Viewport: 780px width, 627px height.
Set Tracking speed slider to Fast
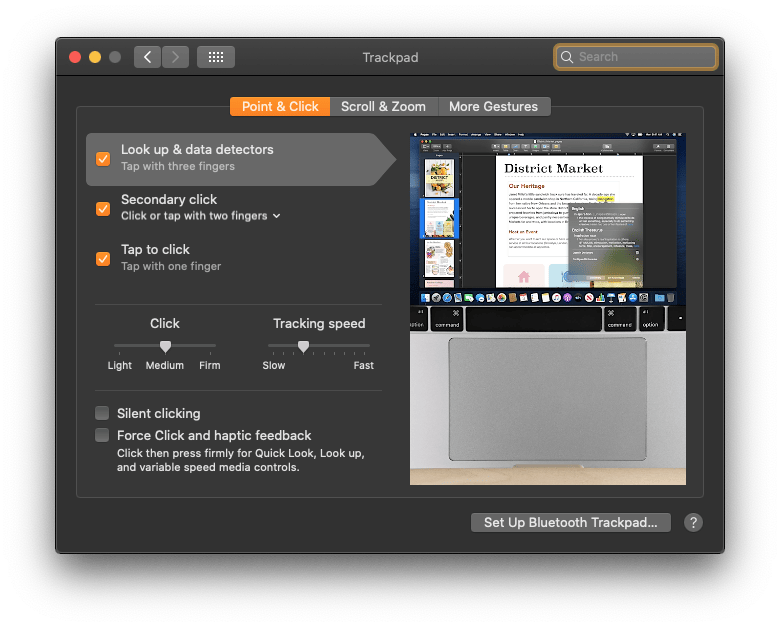click(x=368, y=346)
